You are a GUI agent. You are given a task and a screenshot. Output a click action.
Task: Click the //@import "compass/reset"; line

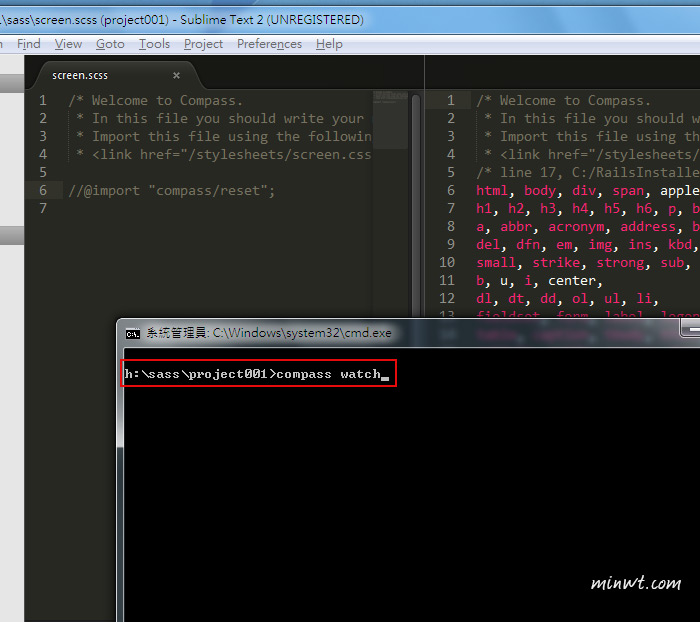click(171, 191)
